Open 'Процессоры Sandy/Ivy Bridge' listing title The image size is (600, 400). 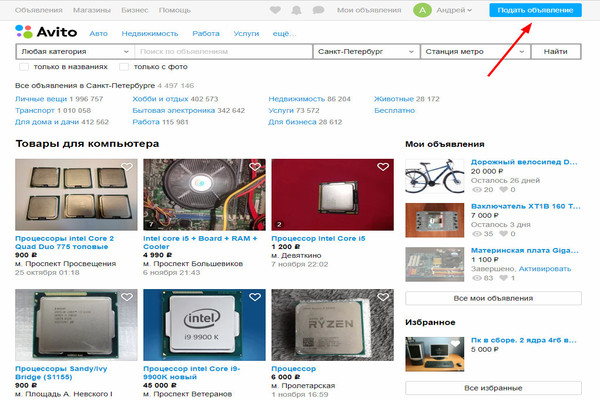(x=61, y=372)
